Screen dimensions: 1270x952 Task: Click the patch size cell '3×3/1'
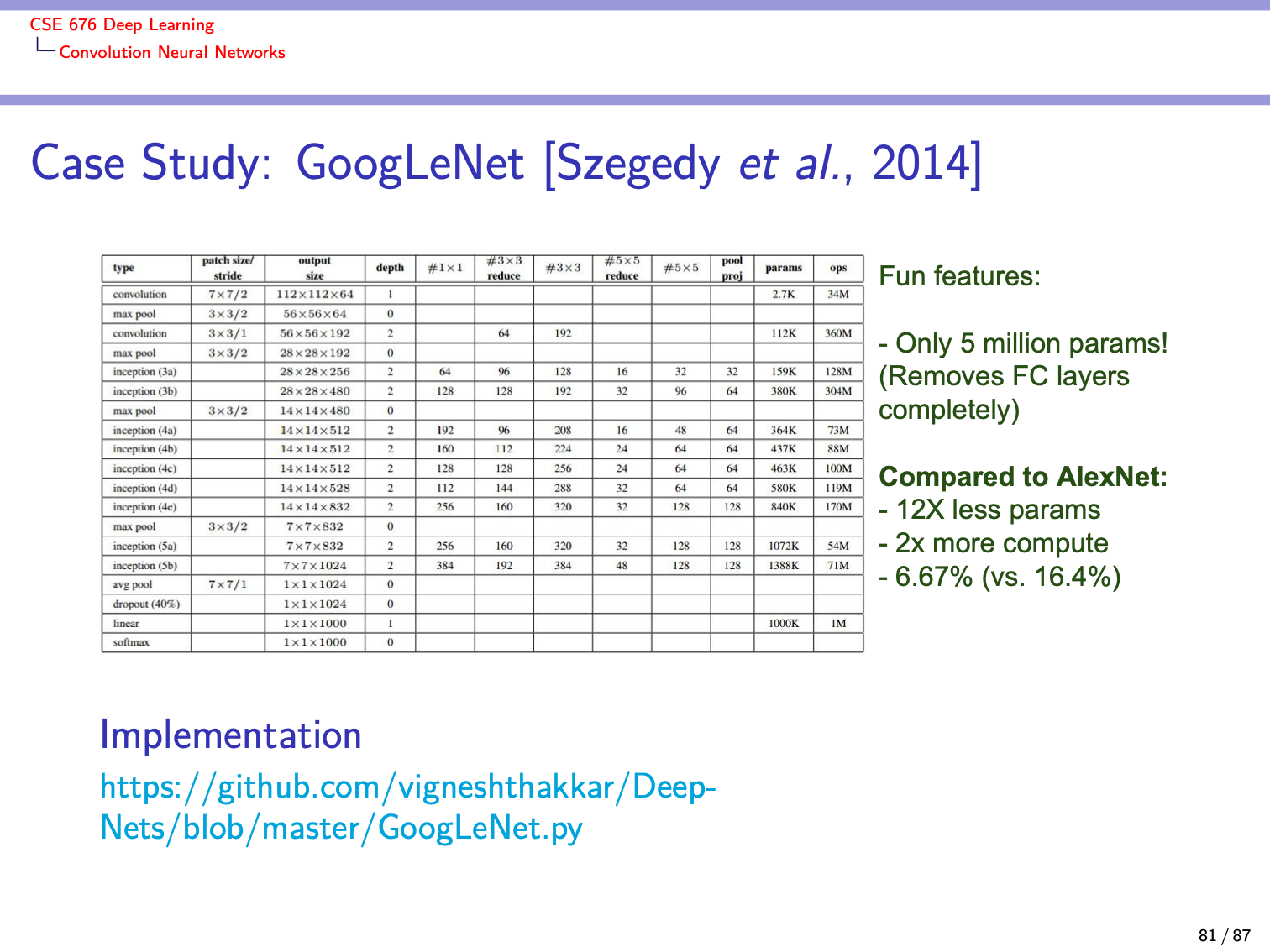228,333
